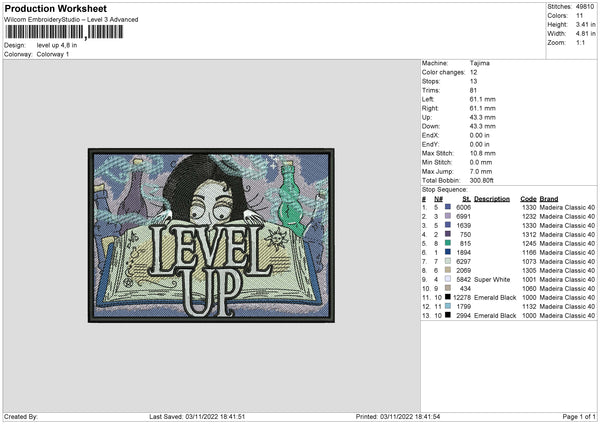Select the color swatch for stop 3

(x=448, y=225)
